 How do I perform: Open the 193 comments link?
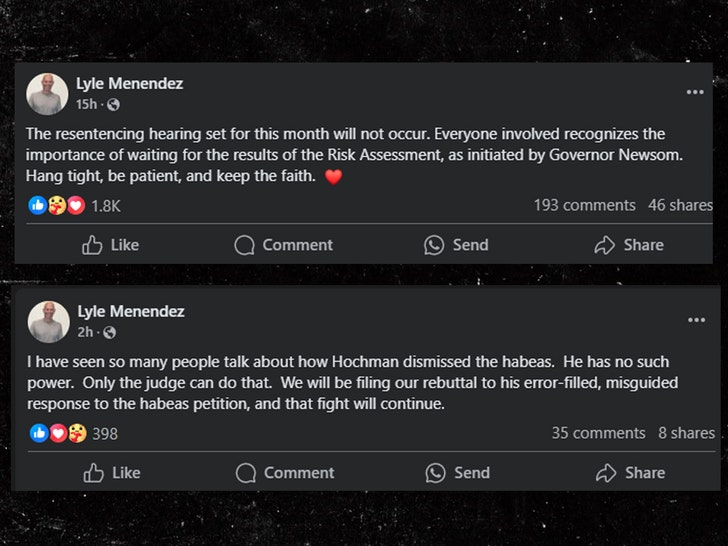pyautogui.click(x=584, y=205)
